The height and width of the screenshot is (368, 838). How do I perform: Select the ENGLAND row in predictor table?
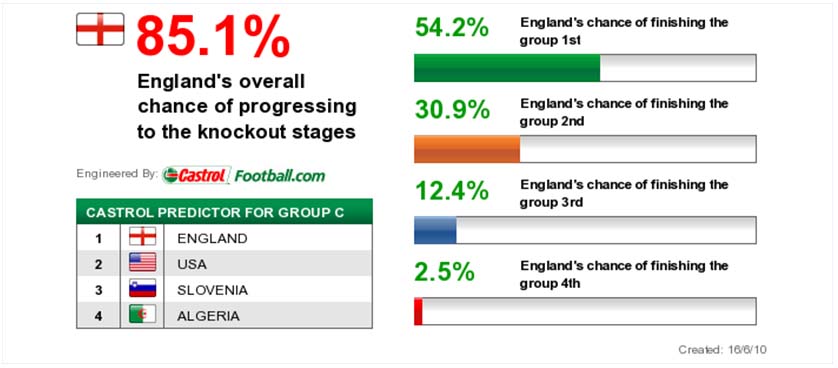[x=224, y=237]
